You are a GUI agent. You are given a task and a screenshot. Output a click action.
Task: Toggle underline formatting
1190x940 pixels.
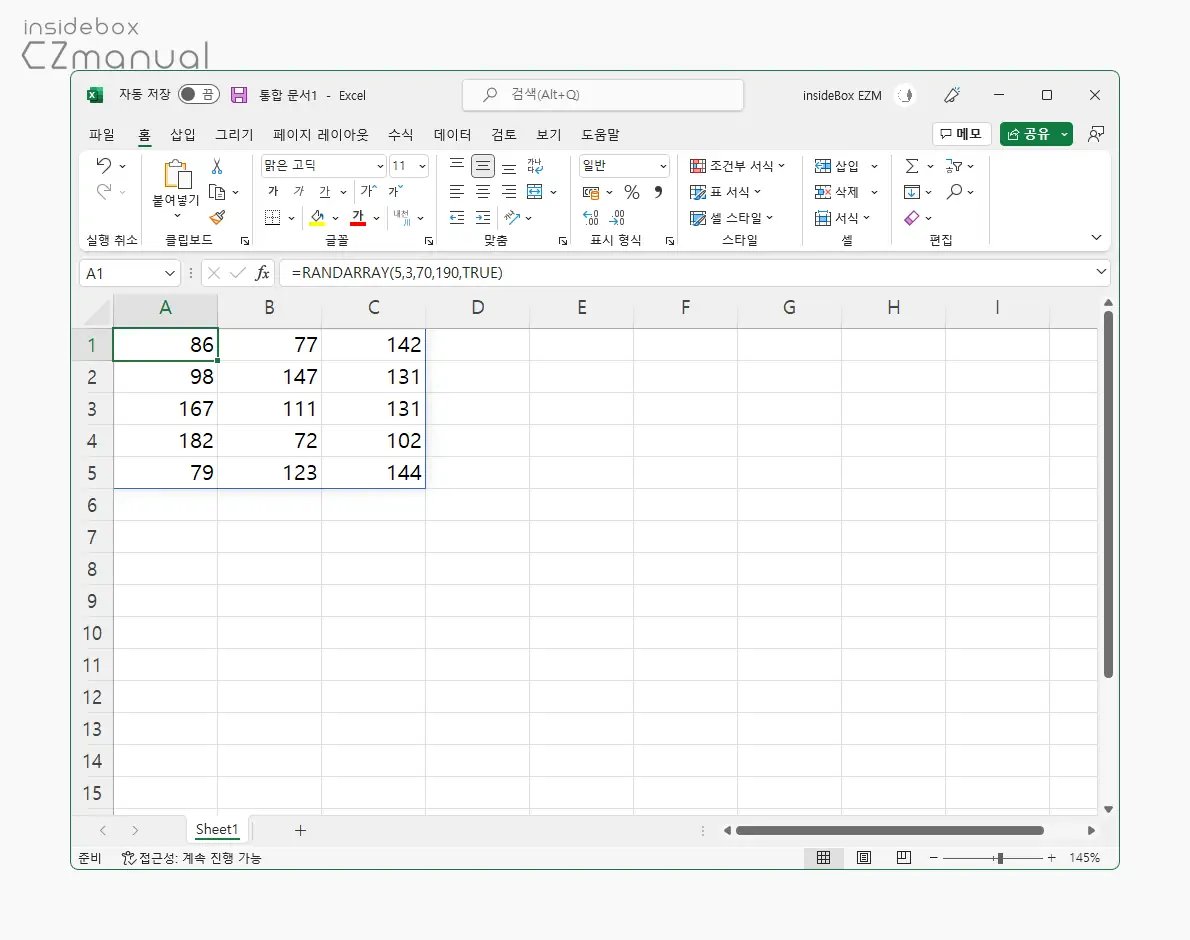pyautogui.click(x=325, y=192)
